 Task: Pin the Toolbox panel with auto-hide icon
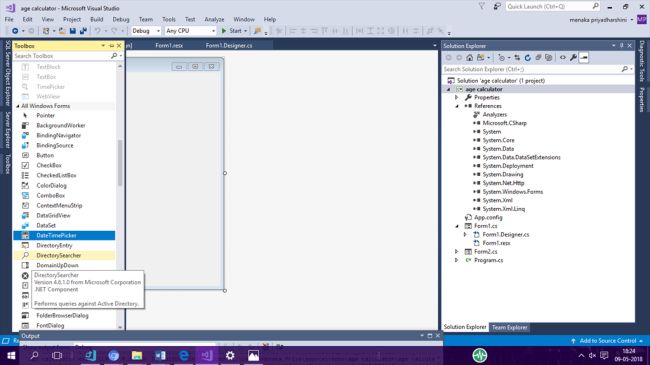coord(111,46)
